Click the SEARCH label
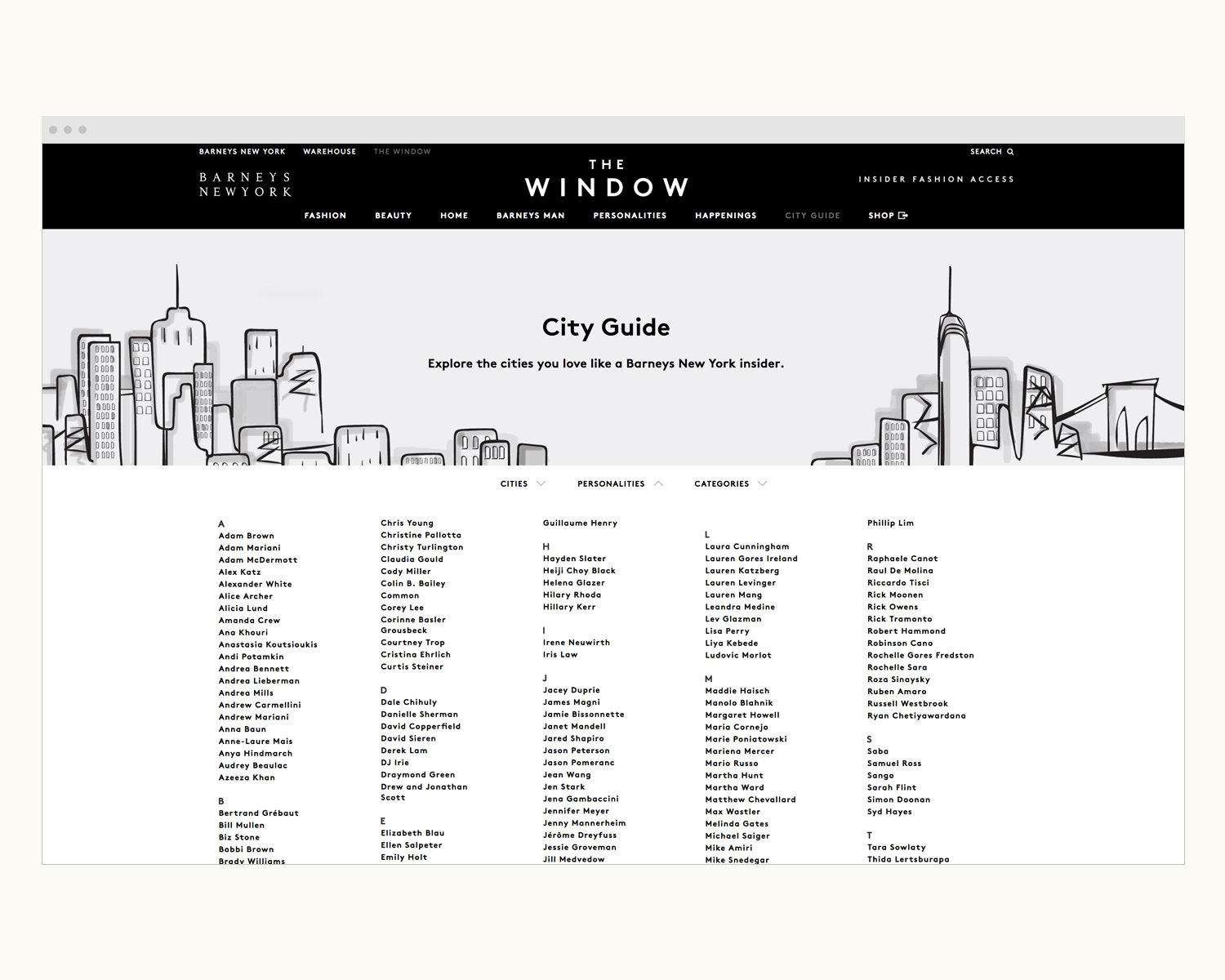Image resolution: width=1225 pixels, height=980 pixels. pos(986,152)
